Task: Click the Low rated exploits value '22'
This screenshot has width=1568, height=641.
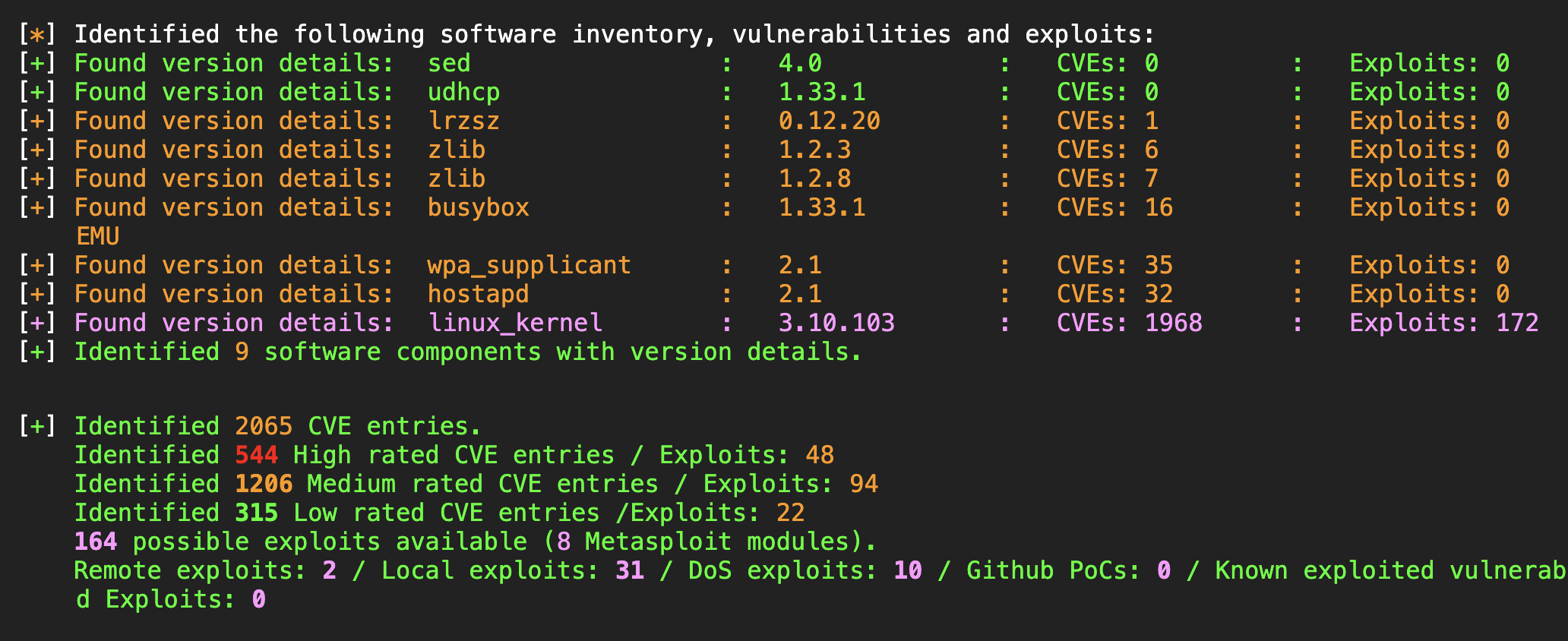Action: pyautogui.click(x=790, y=513)
